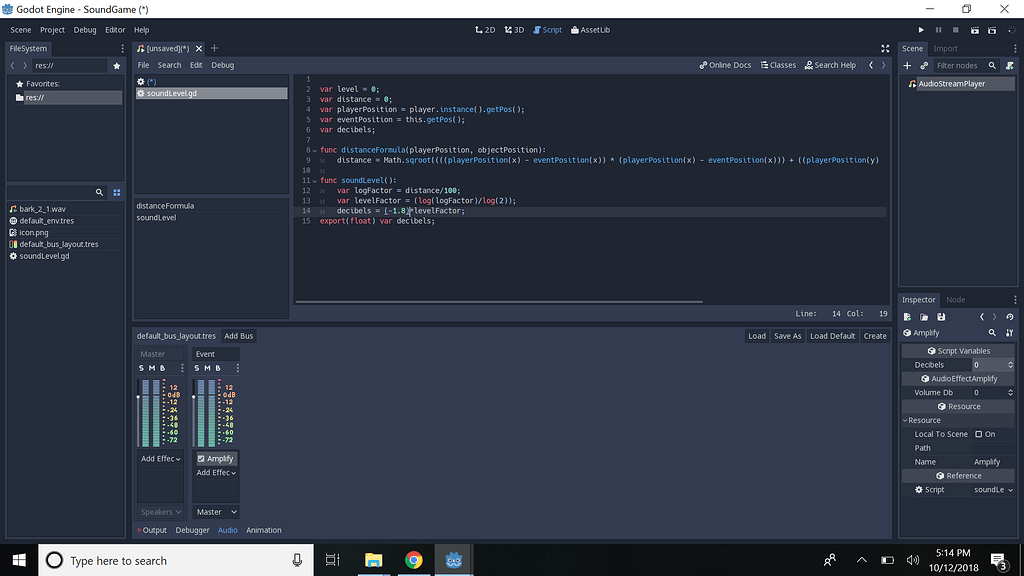Open Windows Start menu
This screenshot has width=1024, height=576.
19,560
